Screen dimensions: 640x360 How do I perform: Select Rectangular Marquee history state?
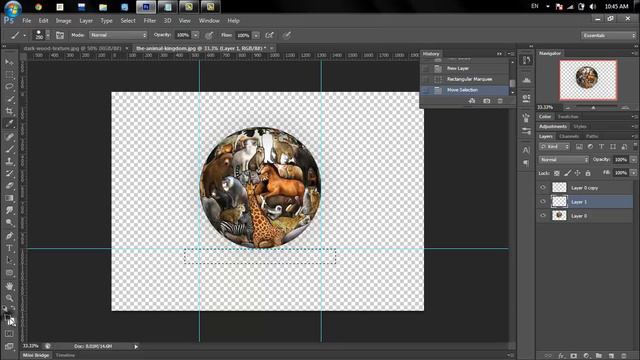pos(465,79)
